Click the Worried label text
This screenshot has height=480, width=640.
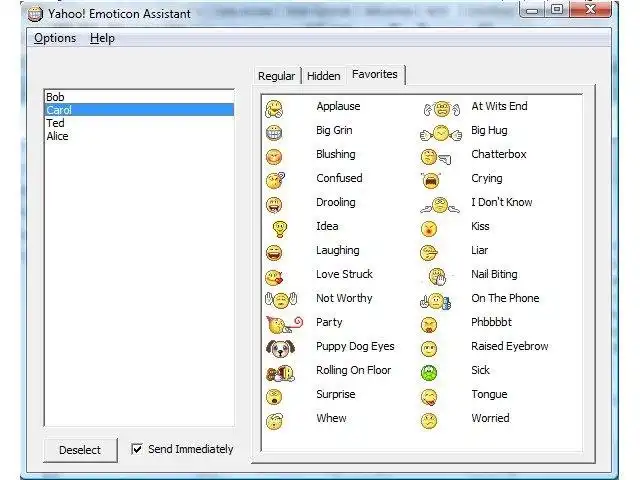(490, 418)
